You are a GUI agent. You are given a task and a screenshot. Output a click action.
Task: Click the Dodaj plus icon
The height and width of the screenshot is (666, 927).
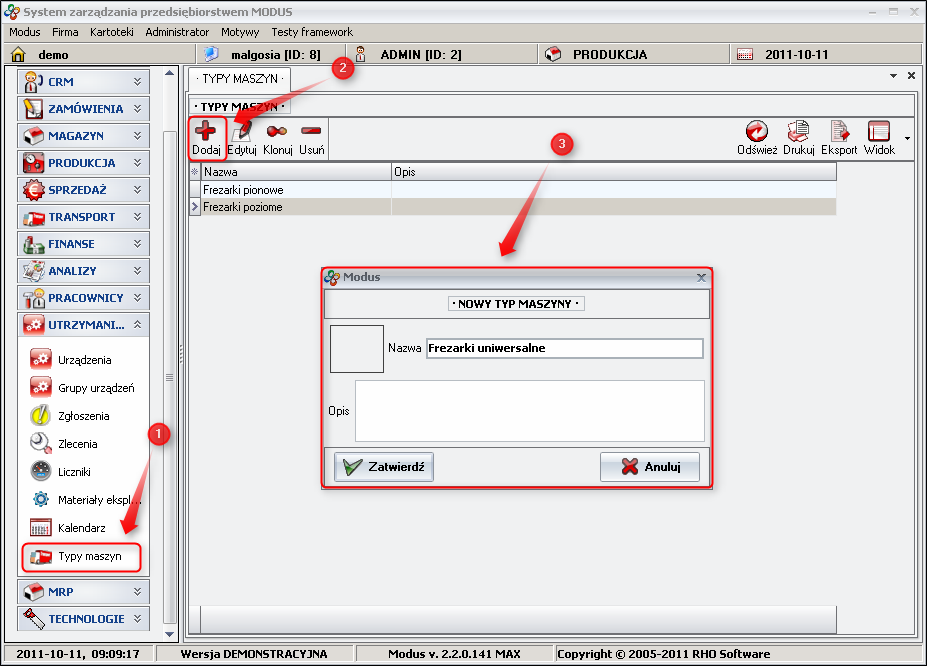click(x=206, y=131)
